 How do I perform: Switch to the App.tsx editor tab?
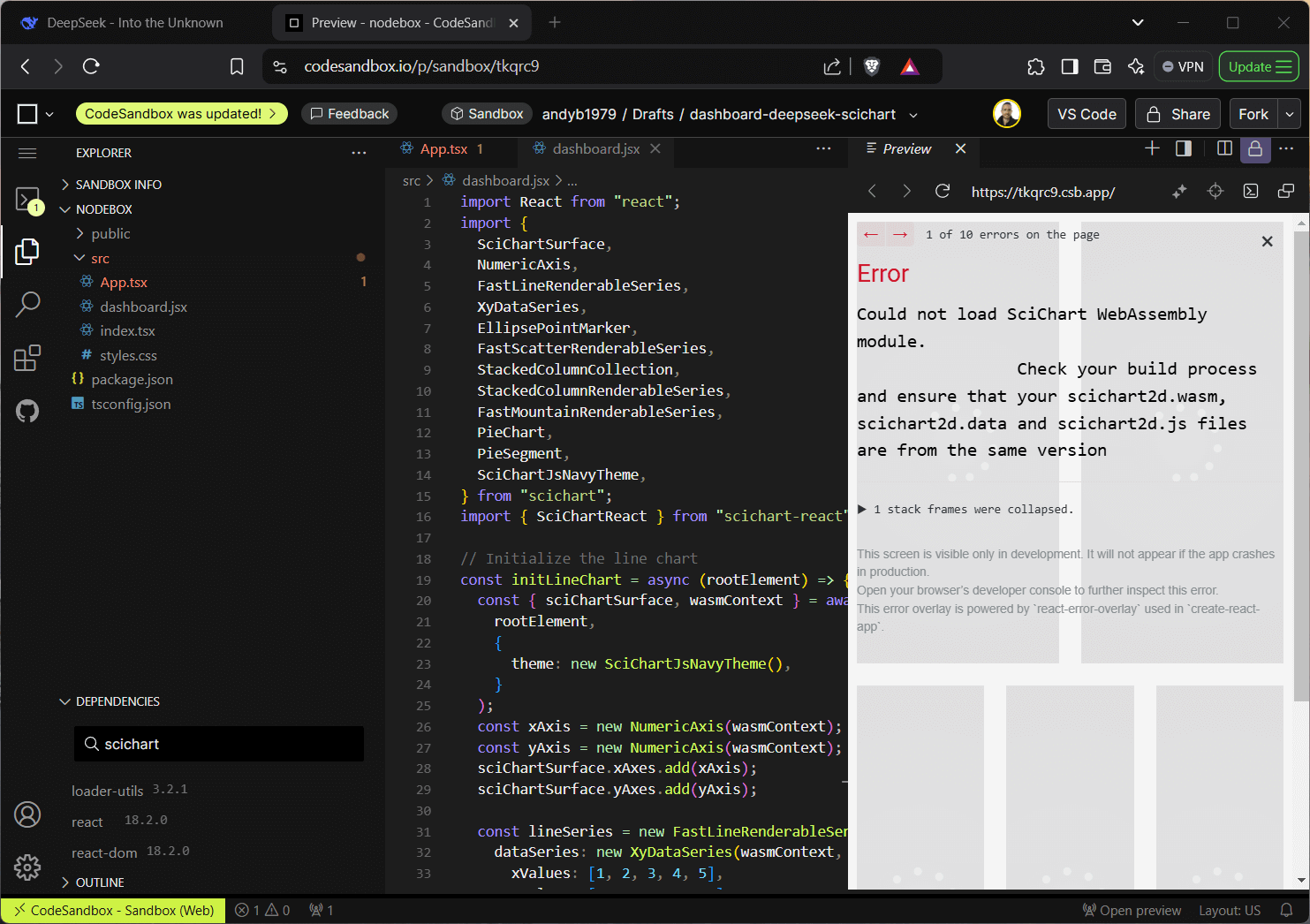[x=443, y=149]
